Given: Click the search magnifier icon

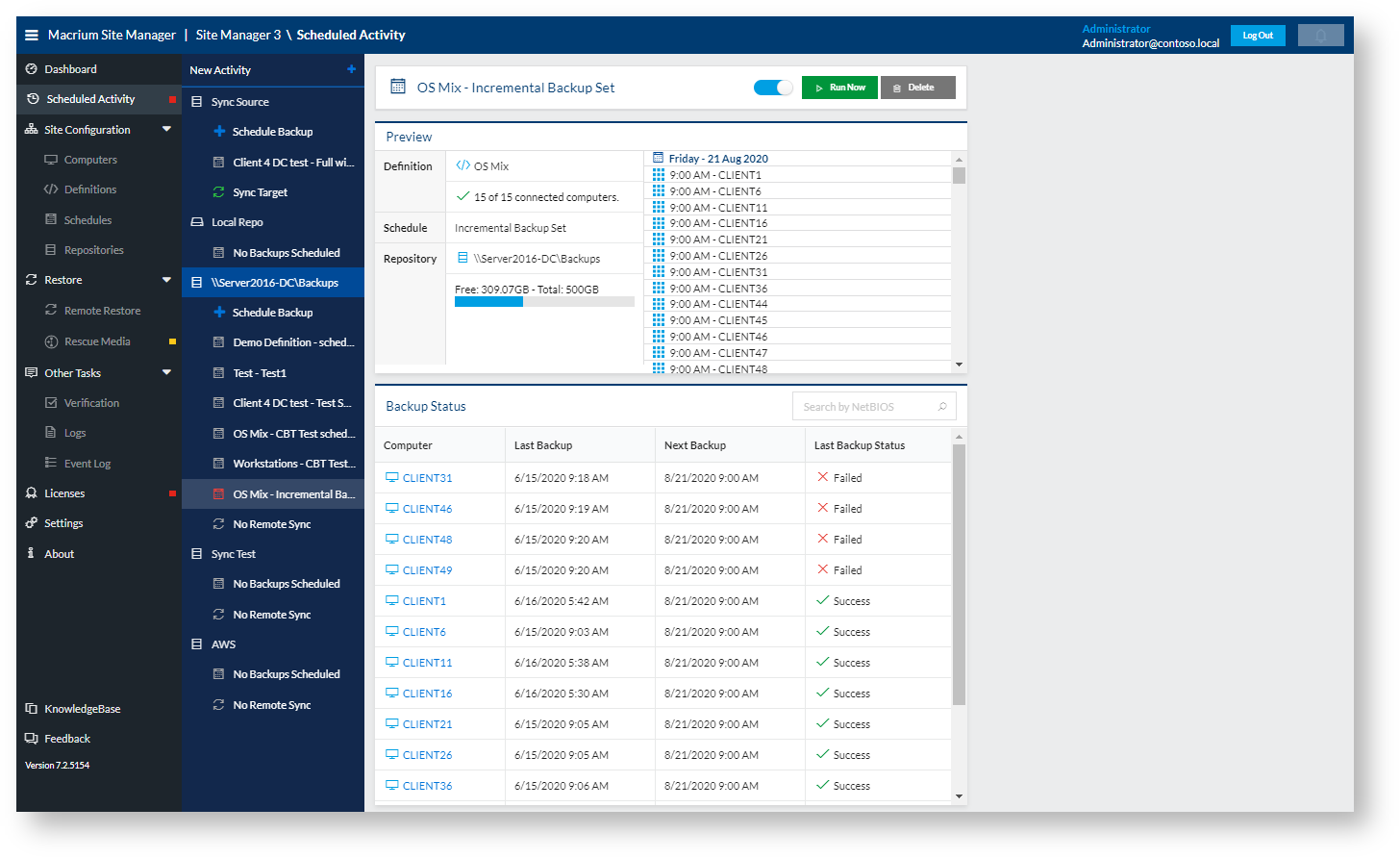Looking at the screenshot, I should [x=942, y=407].
